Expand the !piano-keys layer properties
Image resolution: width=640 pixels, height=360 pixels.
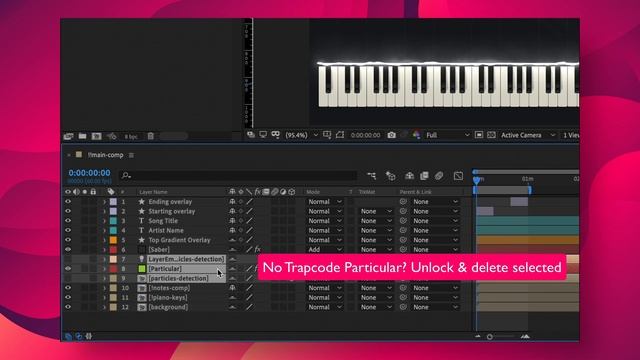pyautogui.click(x=104, y=298)
